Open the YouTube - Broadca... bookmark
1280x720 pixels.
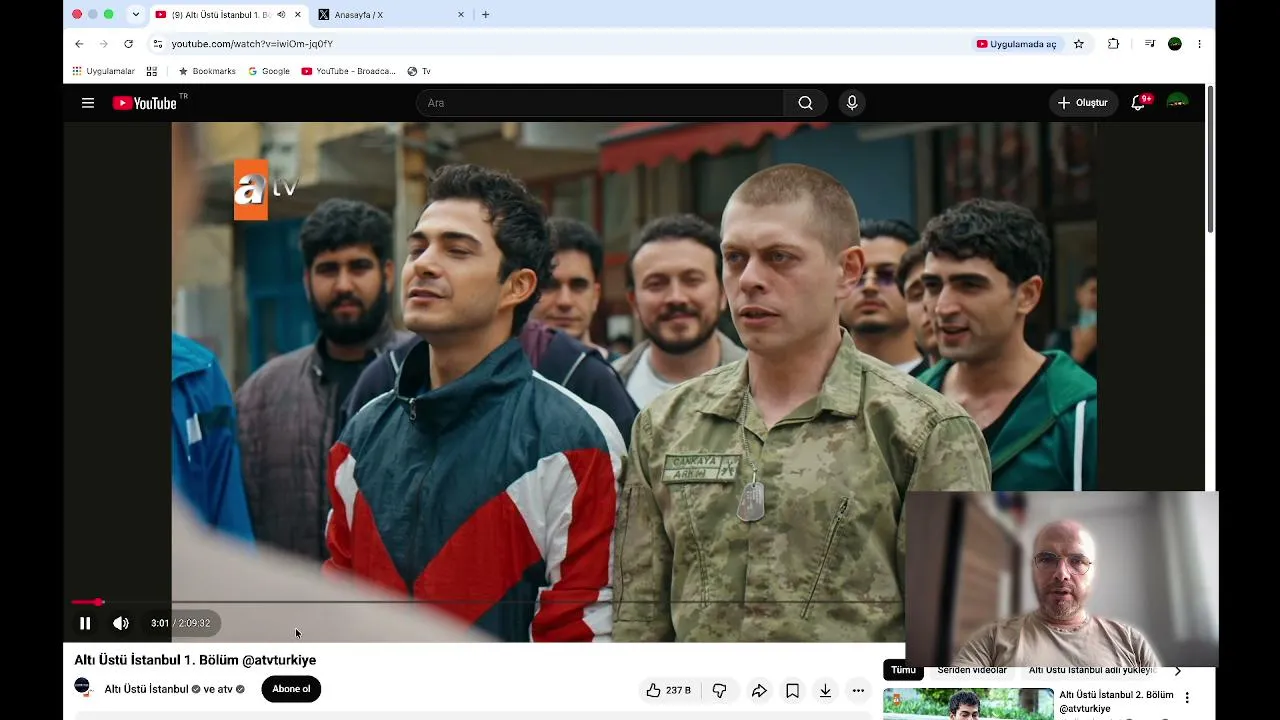(349, 71)
